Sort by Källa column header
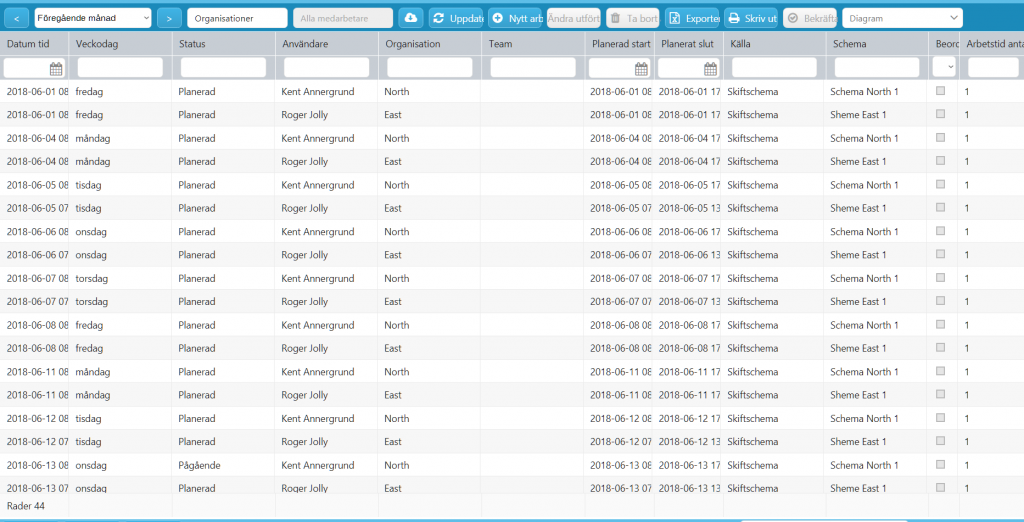Image resolution: width=1024 pixels, height=522 pixels. coord(738,44)
